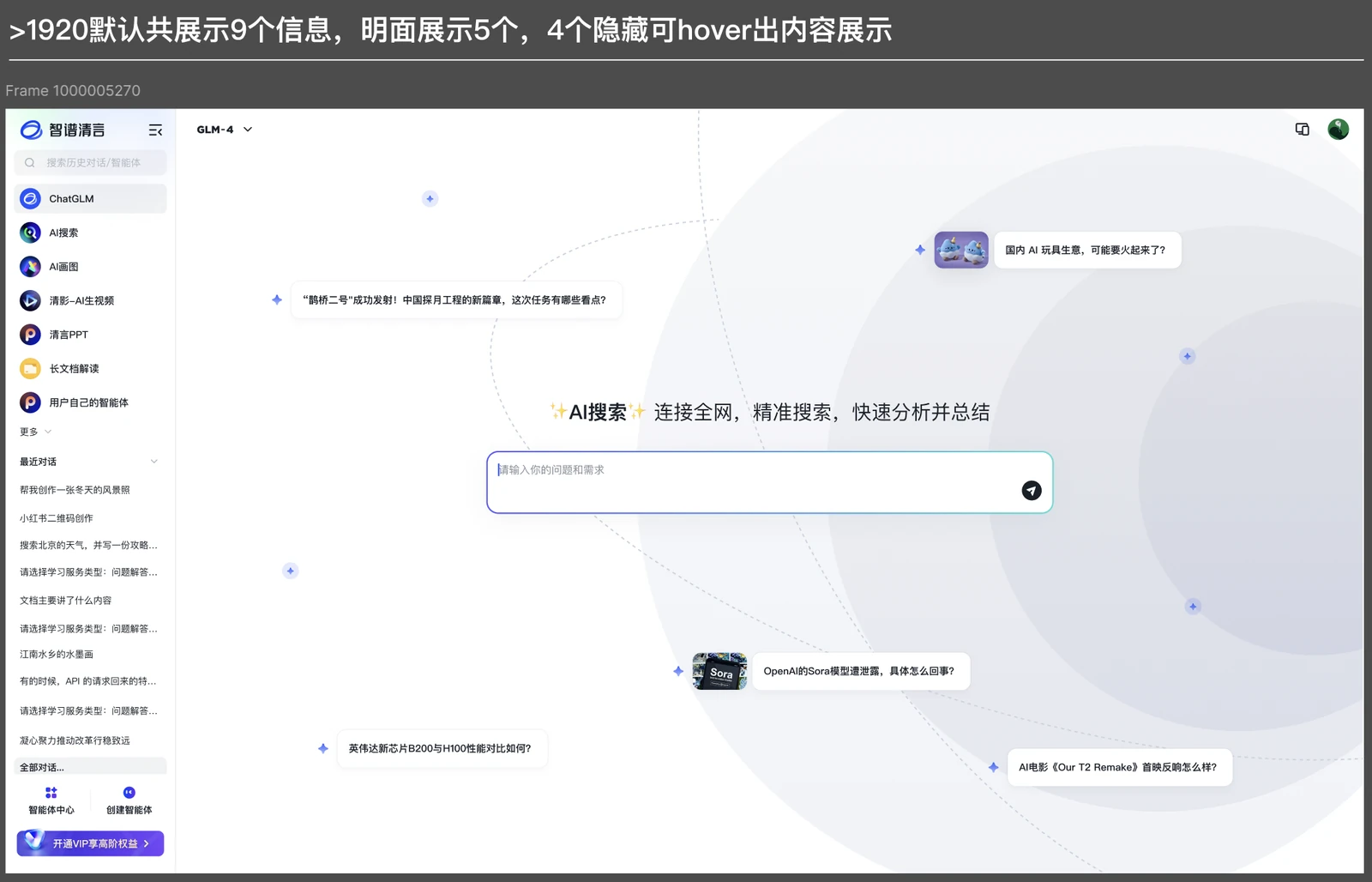Select the 清影-AI生视频 sidebar label
1372x882 pixels.
(x=81, y=300)
